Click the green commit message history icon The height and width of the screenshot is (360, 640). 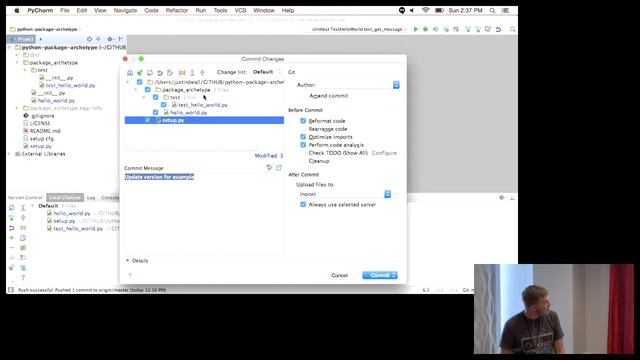(269, 167)
